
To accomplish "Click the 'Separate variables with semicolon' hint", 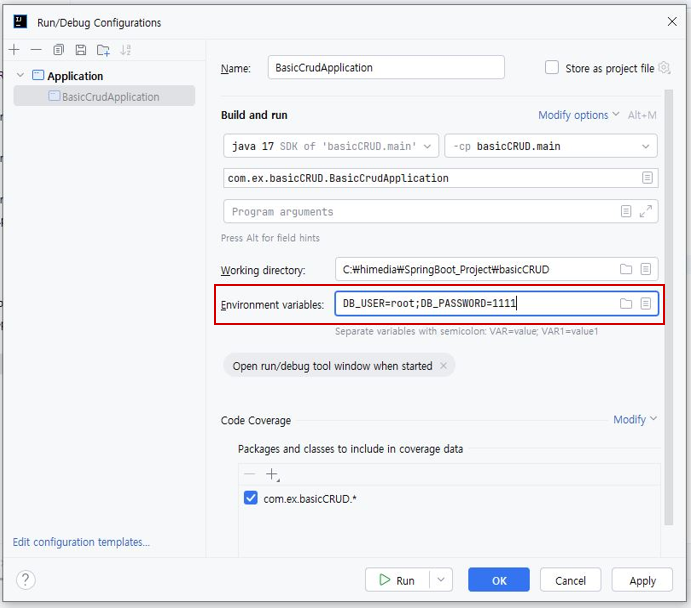I will 469,333.
